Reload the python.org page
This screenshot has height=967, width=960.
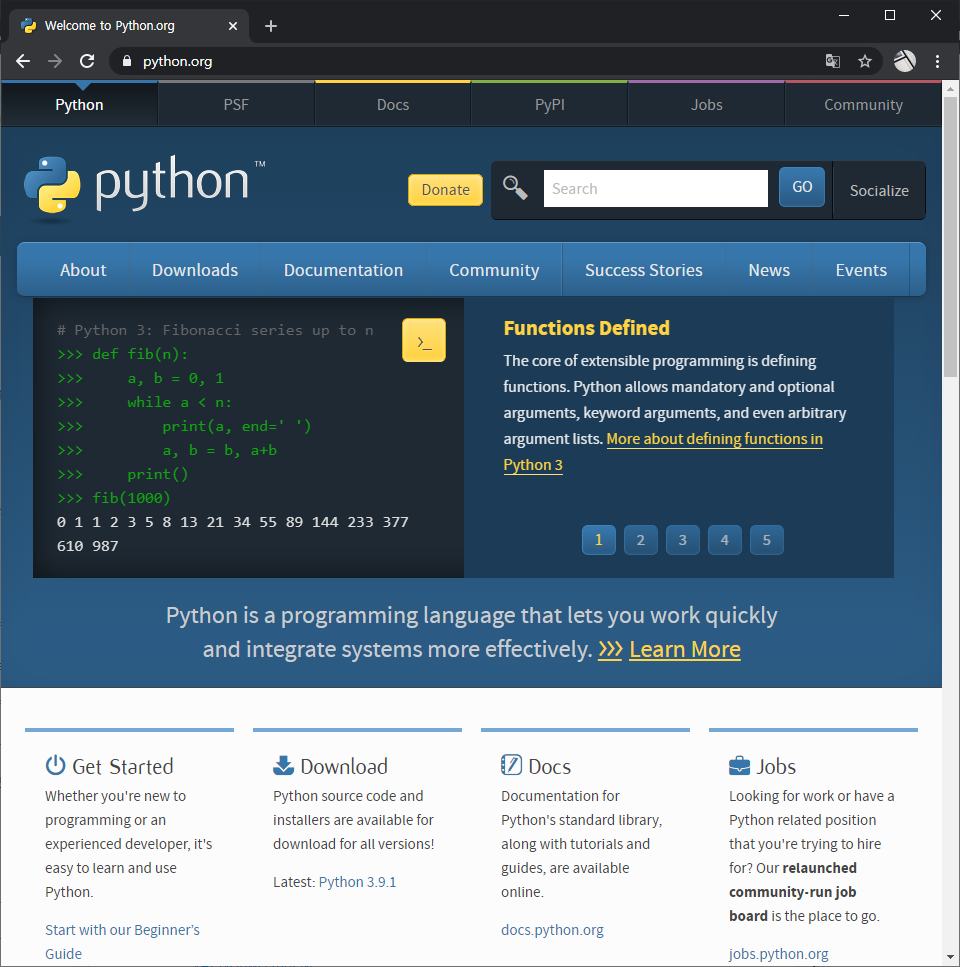pyautogui.click(x=87, y=61)
